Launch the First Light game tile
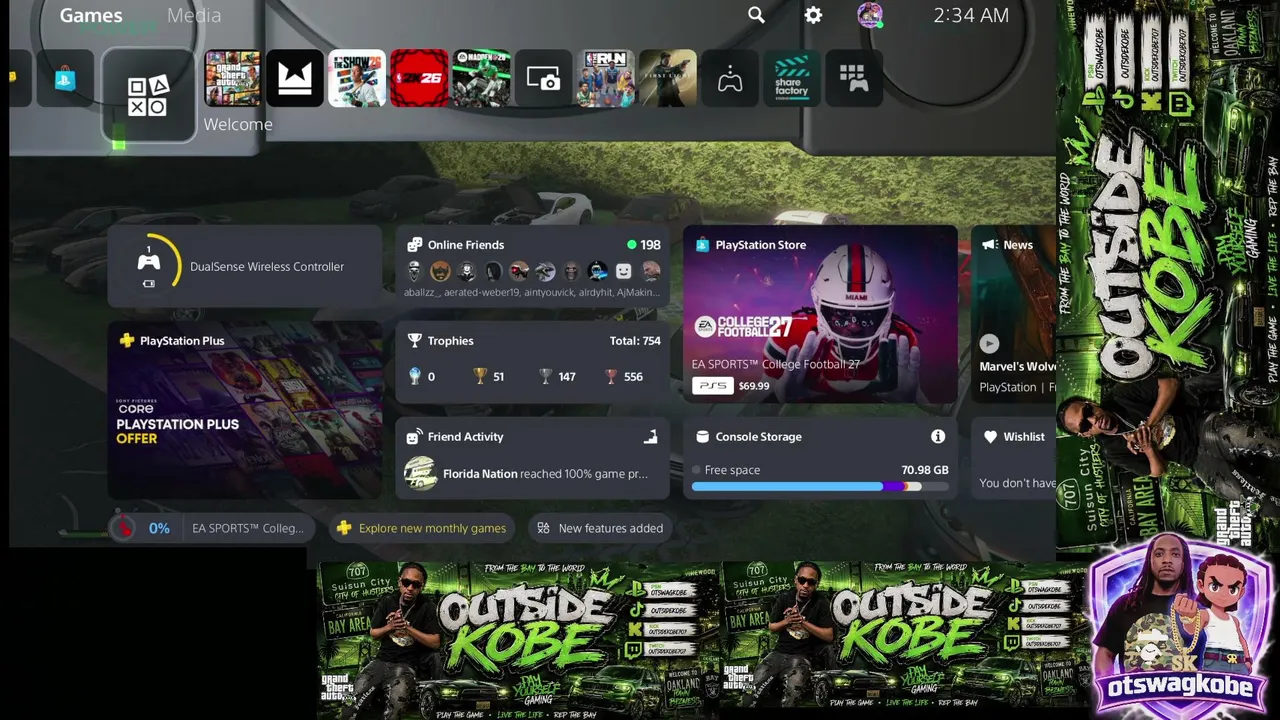Image resolution: width=1280 pixels, height=720 pixels. (668, 78)
